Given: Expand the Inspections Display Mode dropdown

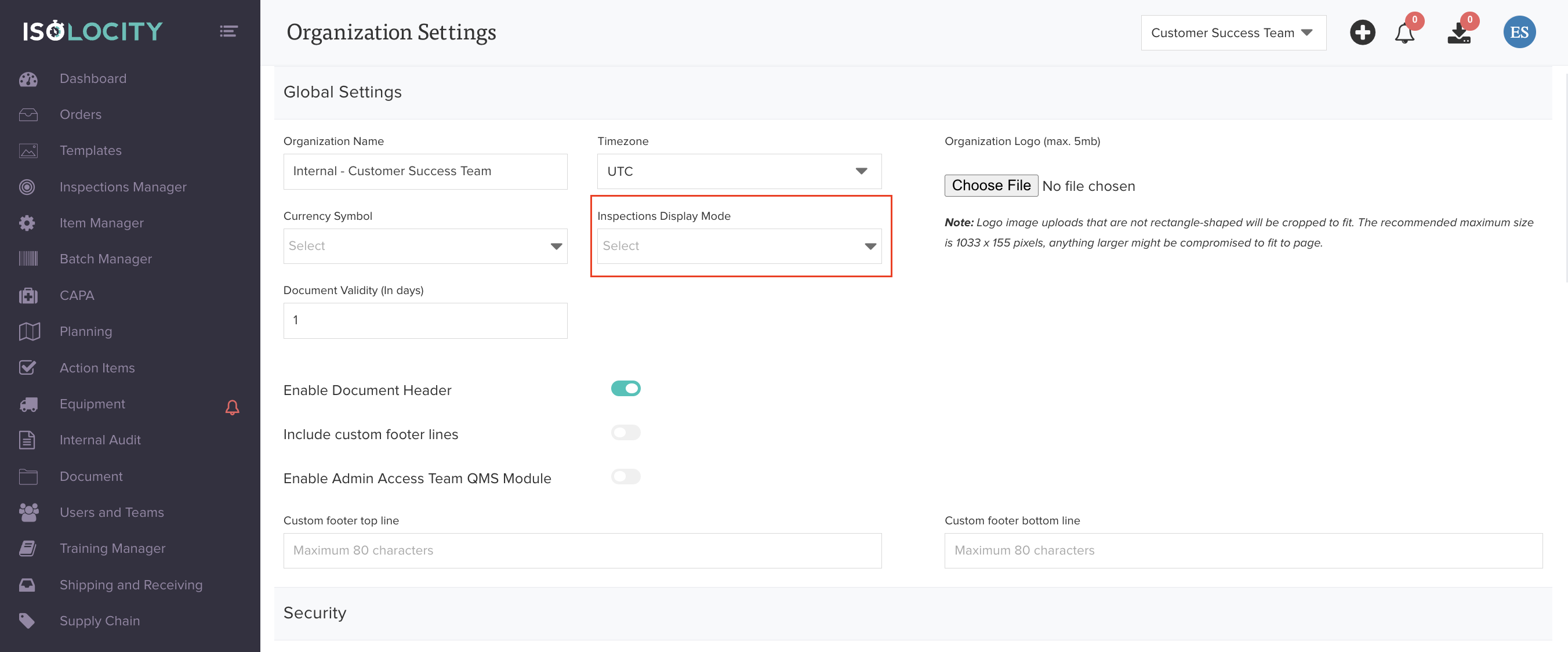Looking at the screenshot, I should (x=738, y=246).
